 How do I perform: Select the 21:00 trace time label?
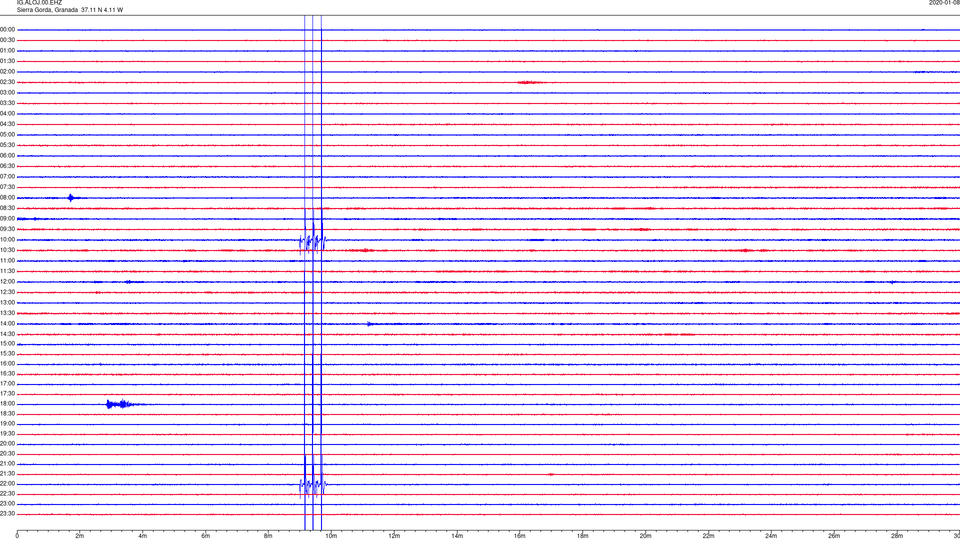(x=7, y=463)
